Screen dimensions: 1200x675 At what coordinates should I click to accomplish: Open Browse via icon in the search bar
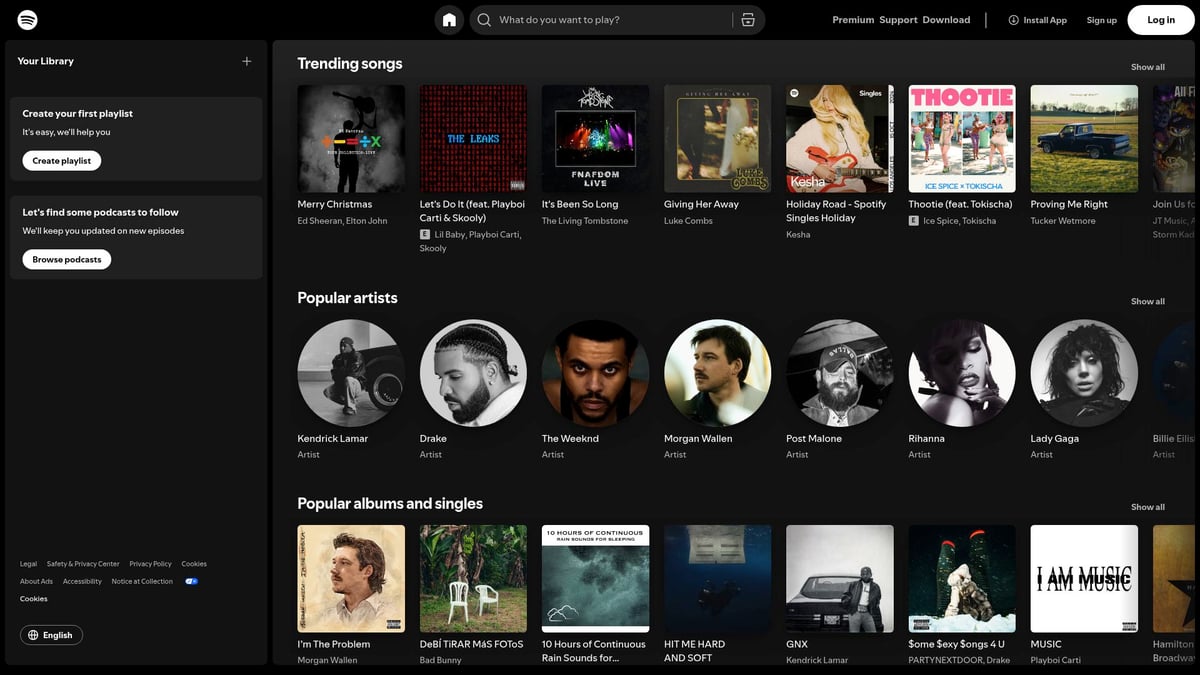[748, 19]
